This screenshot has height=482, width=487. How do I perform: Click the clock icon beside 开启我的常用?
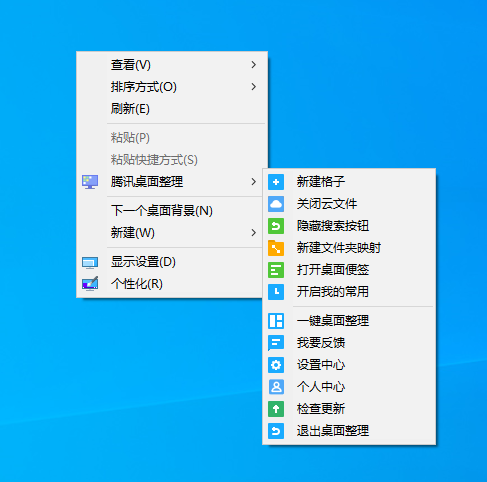(x=276, y=292)
